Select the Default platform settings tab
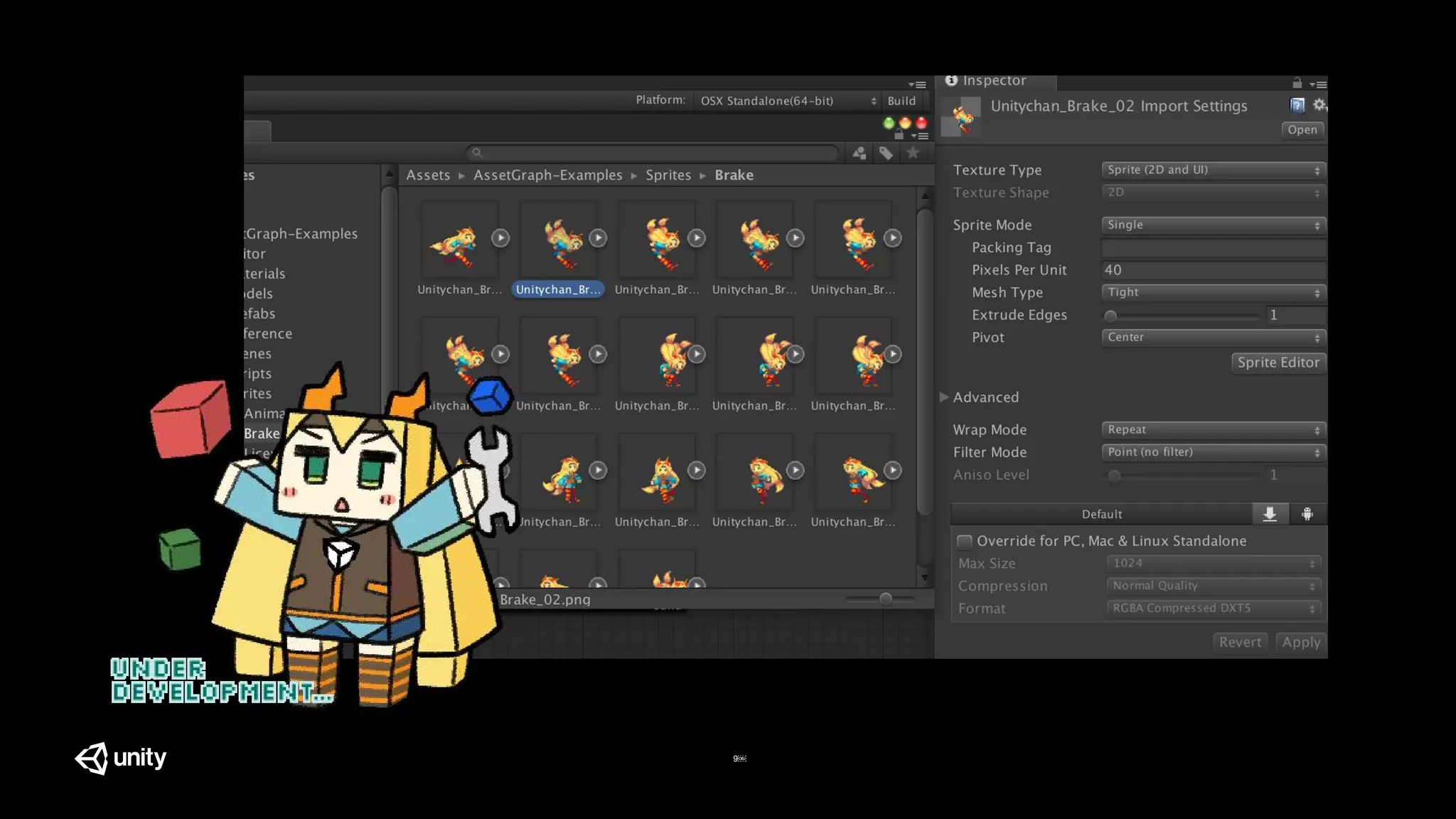 [1101, 514]
